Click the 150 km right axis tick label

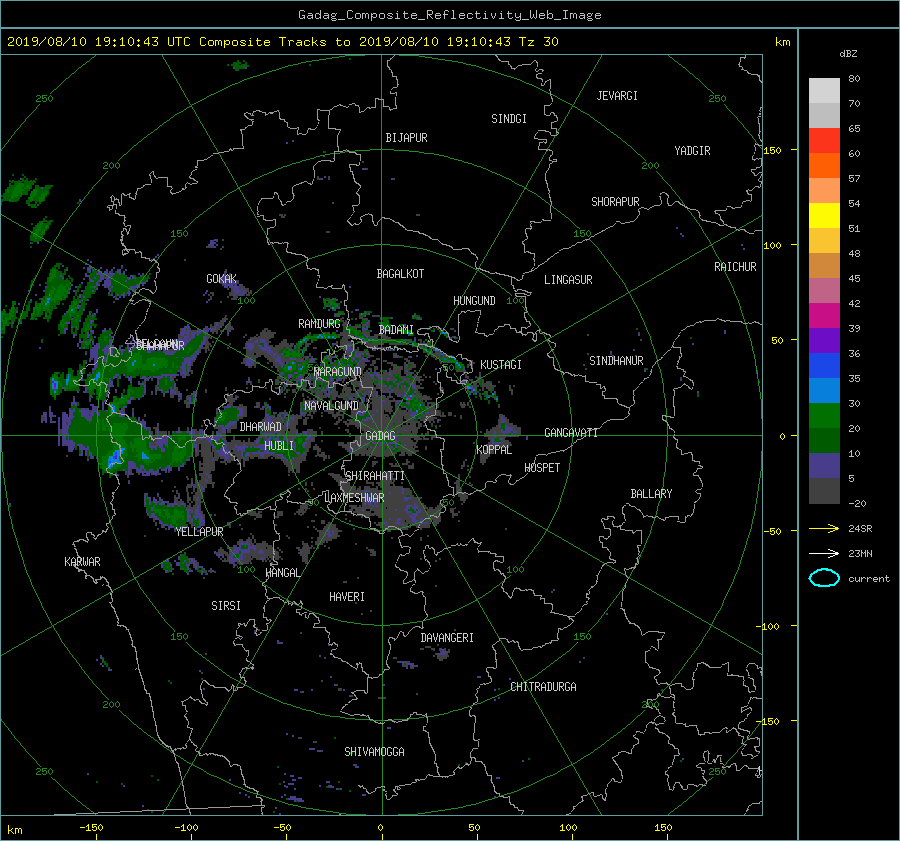coord(772,150)
